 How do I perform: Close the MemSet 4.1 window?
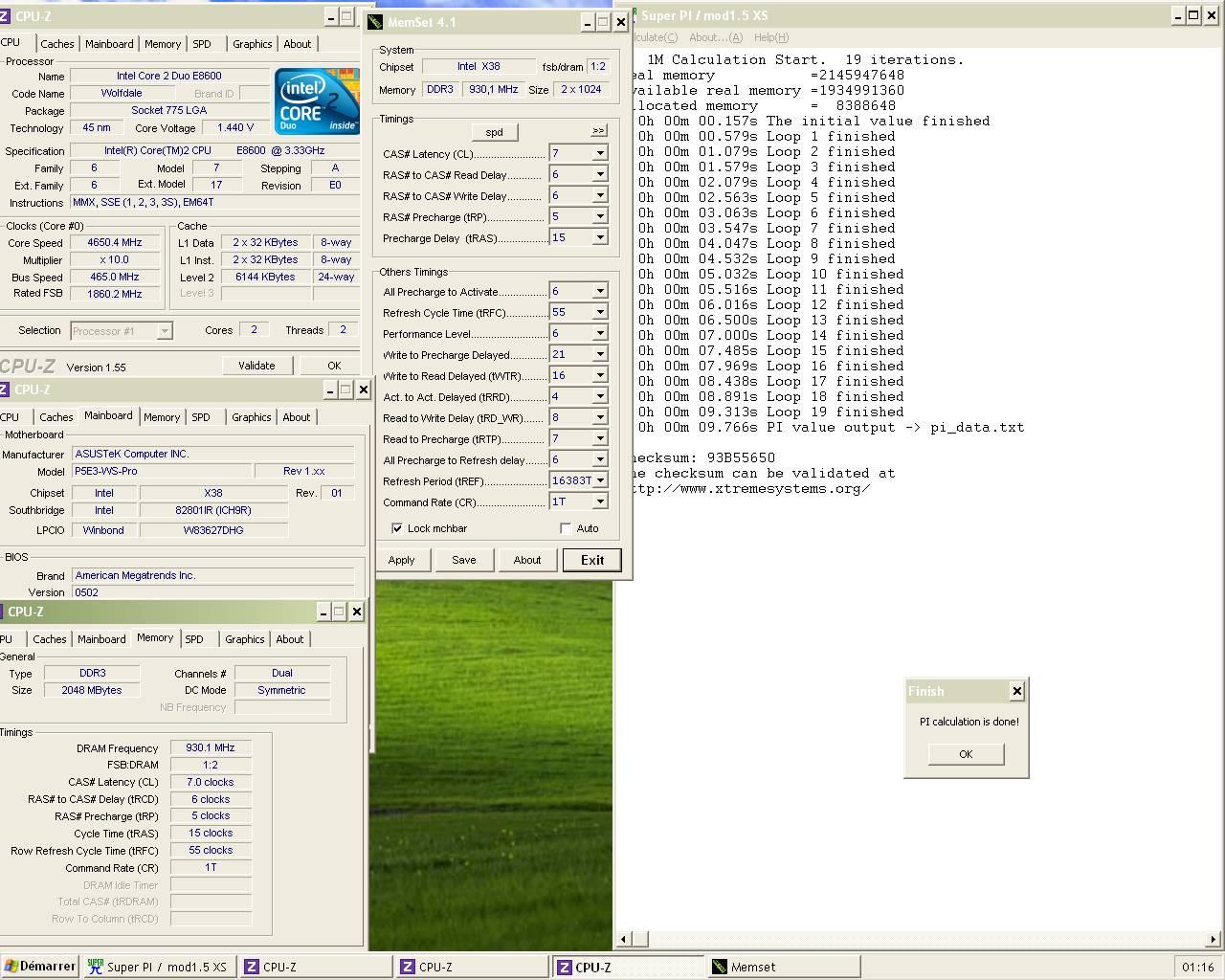tap(620, 22)
